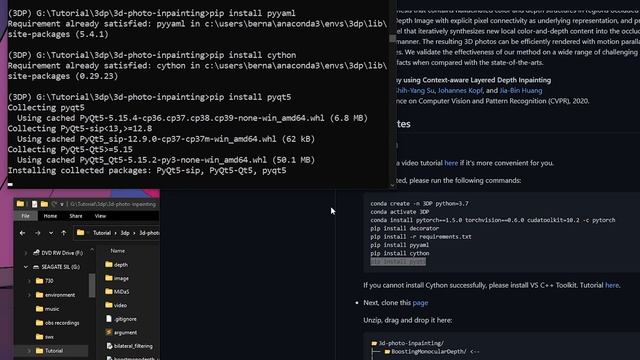Image resolution: width=640 pixels, height=360 pixels.
Task: Open the quick access toolbar customize arrow
Action: point(62,204)
